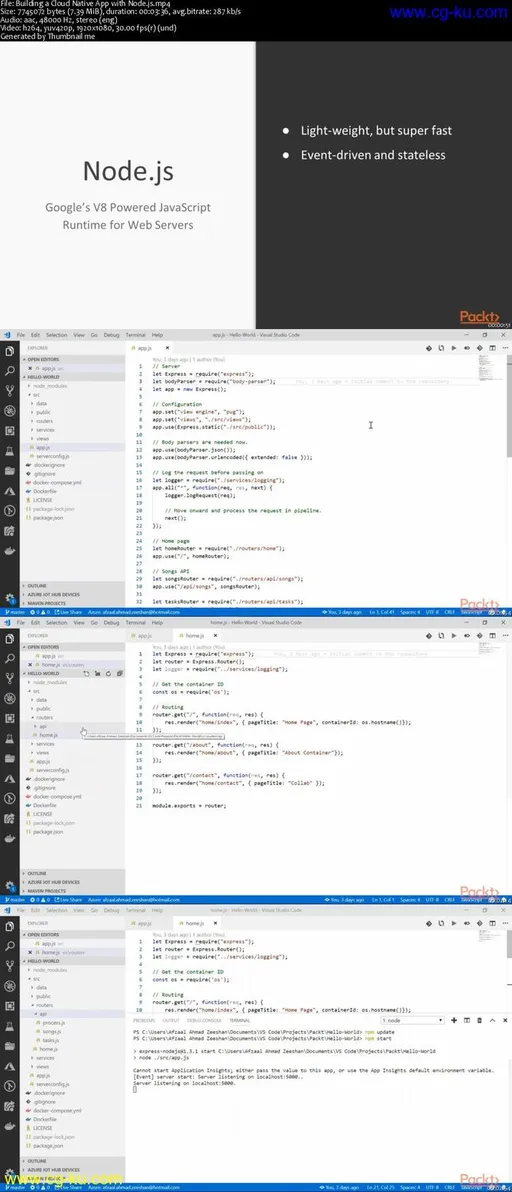This screenshot has width=512, height=1192.
Task: Open Explorer icon in terminal window's activity bar
Action: pyautogui.click(x=9, y=925)
